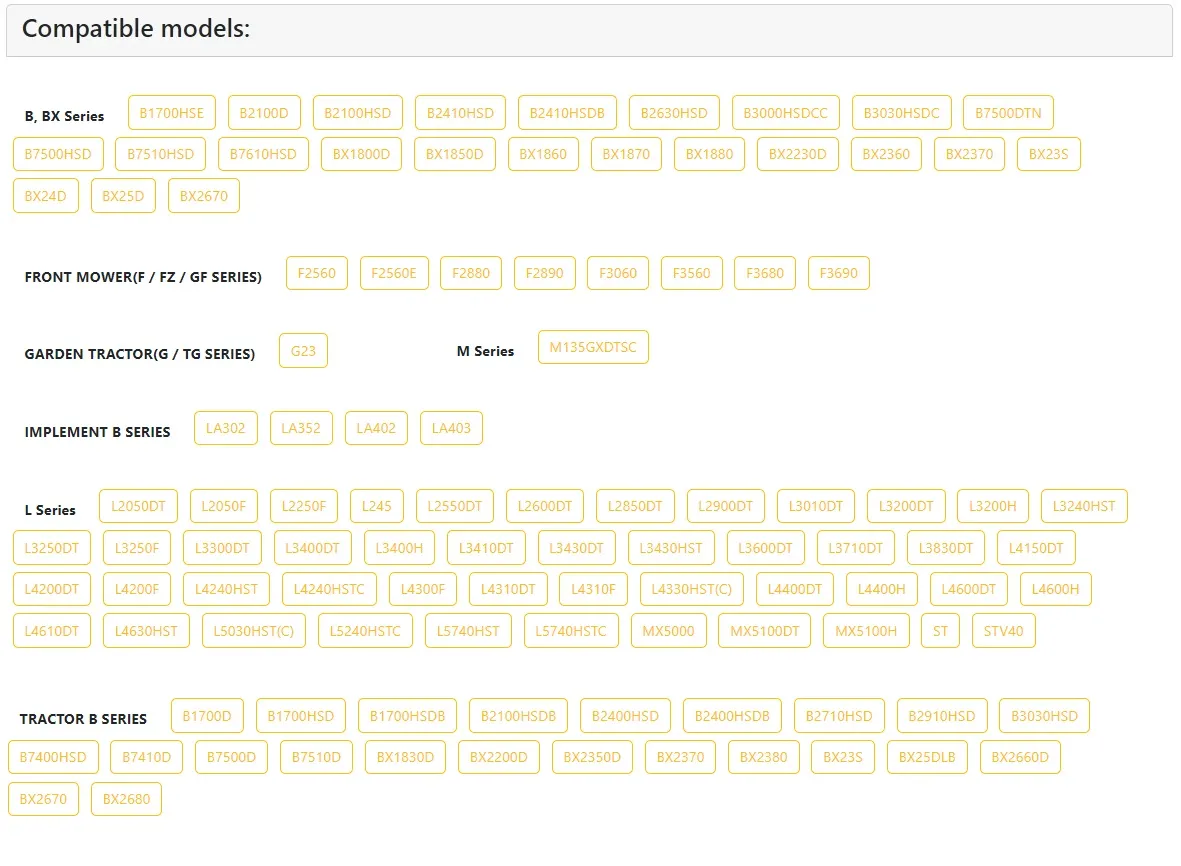Viewport: 1181px width, 866px height.
Task: Open the L2600DT model
Action: [545, 506]
